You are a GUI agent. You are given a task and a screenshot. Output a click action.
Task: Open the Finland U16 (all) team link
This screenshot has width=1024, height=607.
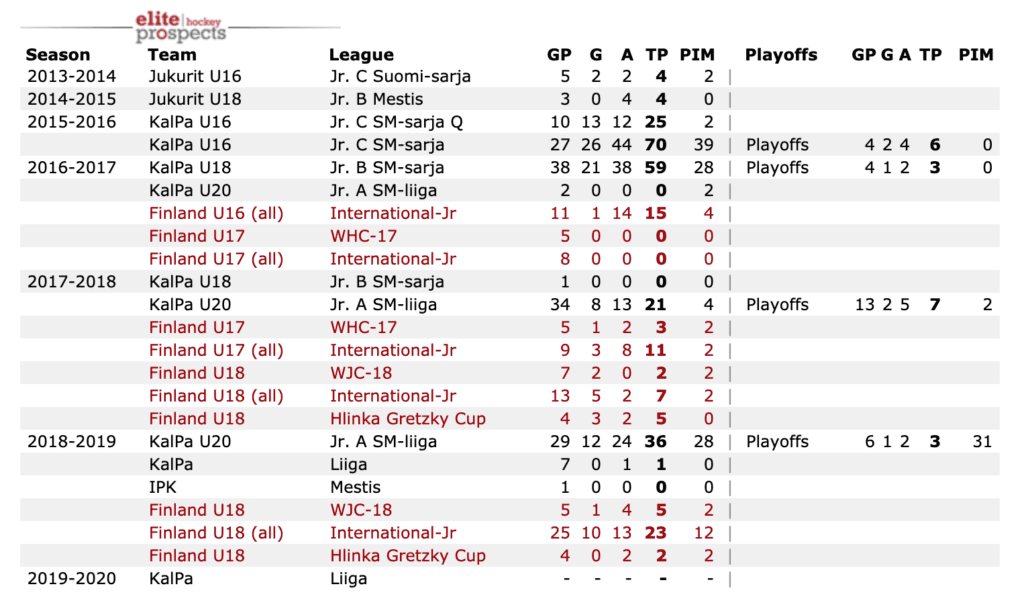point(215,213)
